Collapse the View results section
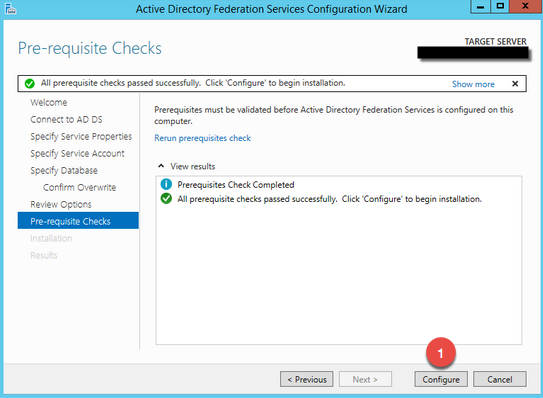The height and width of the screenshot is (398, 543). (161, 166)
